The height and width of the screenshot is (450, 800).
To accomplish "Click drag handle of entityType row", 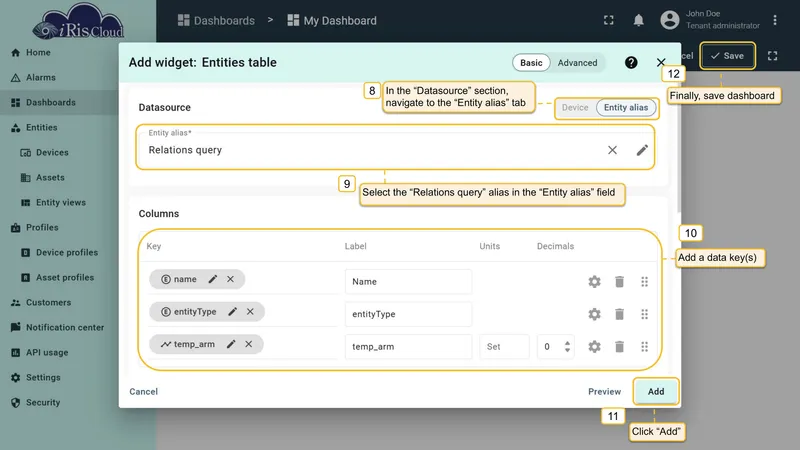I will 644,314.
